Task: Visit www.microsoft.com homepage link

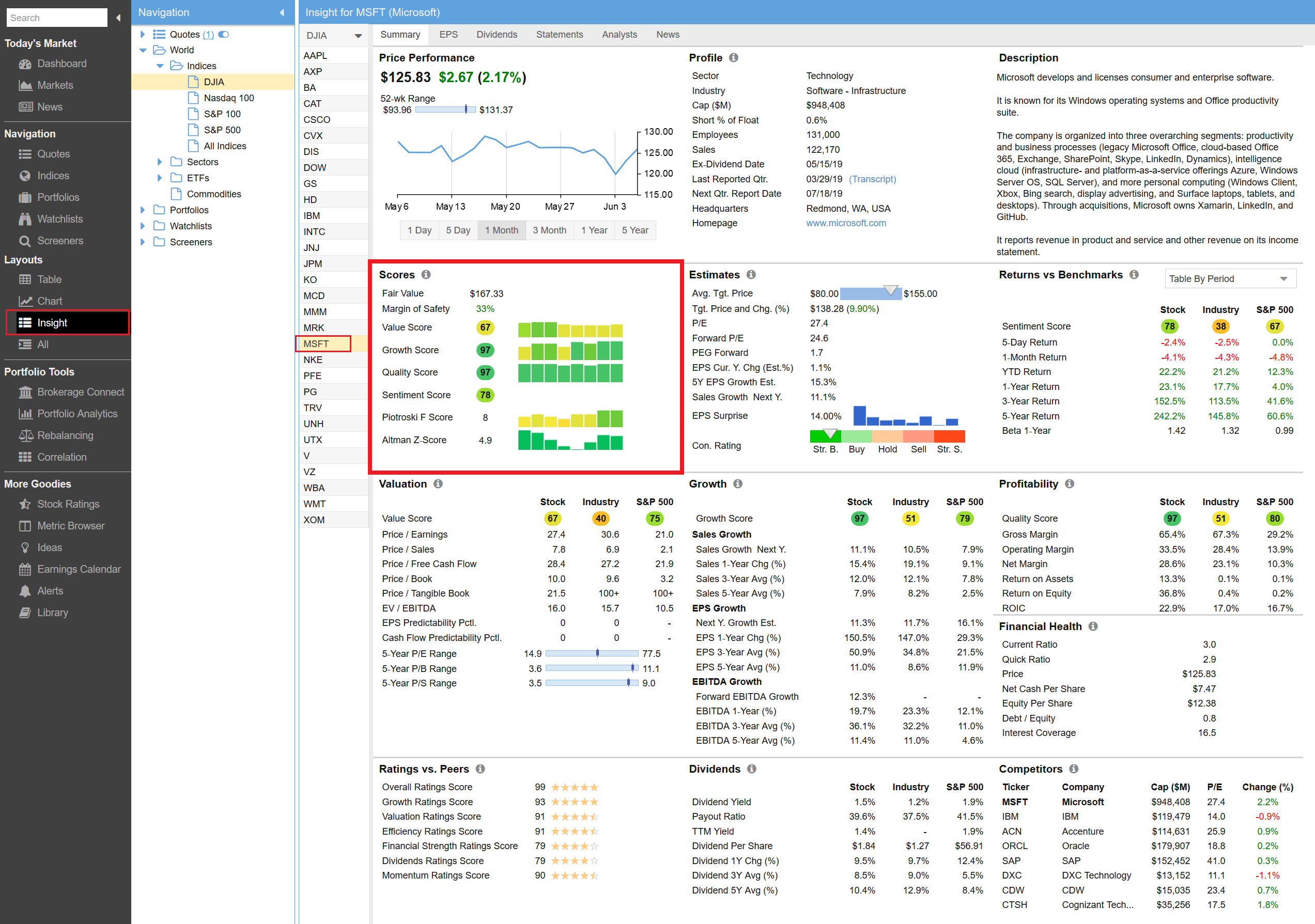Action: pos(845,223)
